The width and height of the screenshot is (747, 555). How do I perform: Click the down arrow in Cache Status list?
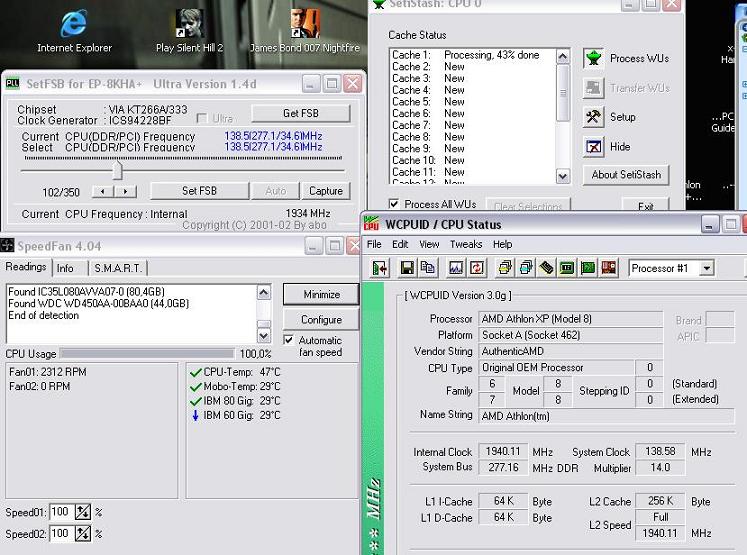pos(563,176)
